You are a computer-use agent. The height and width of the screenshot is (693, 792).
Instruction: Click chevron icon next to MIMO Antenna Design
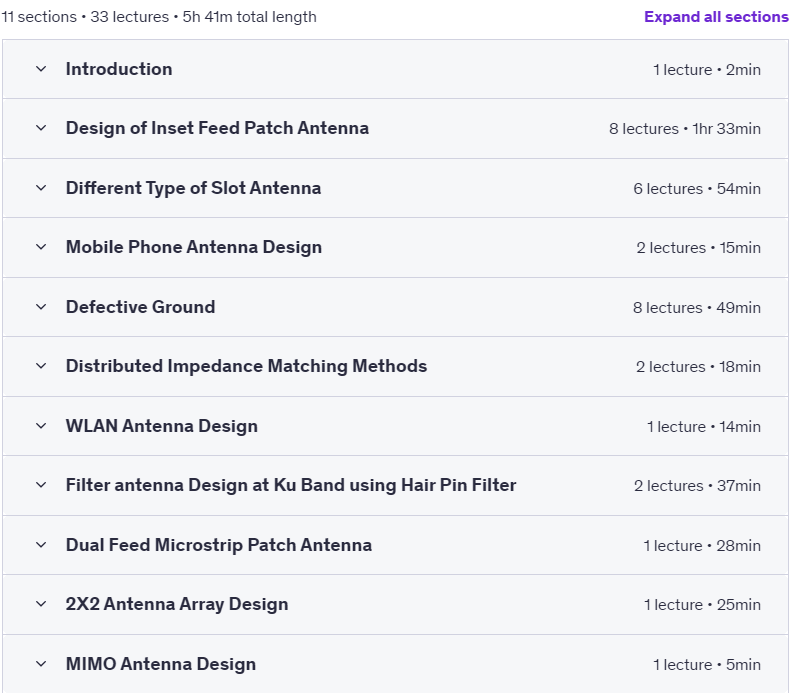[x=41, y=664]
